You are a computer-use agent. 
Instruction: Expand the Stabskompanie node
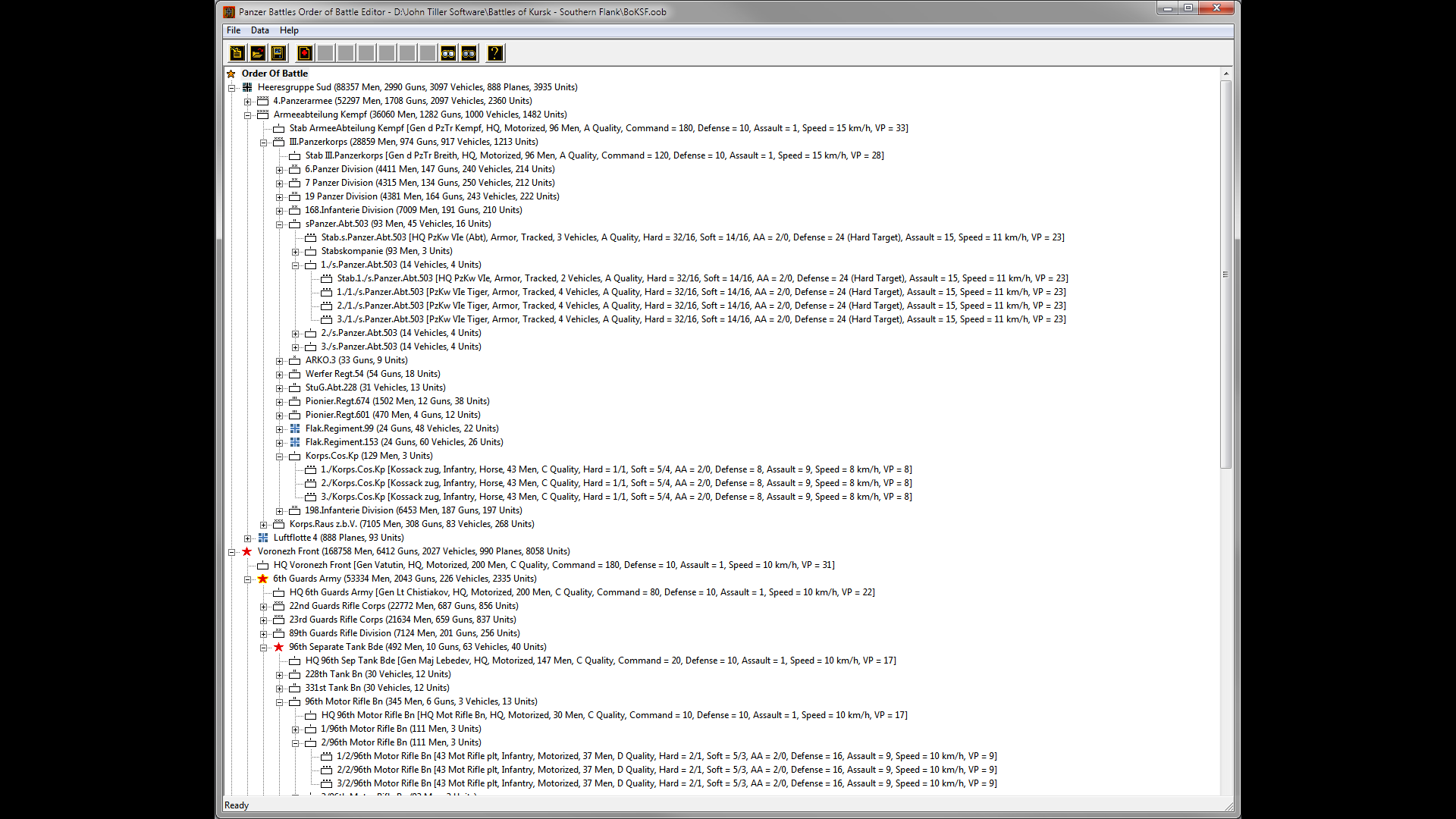point(296,252)
